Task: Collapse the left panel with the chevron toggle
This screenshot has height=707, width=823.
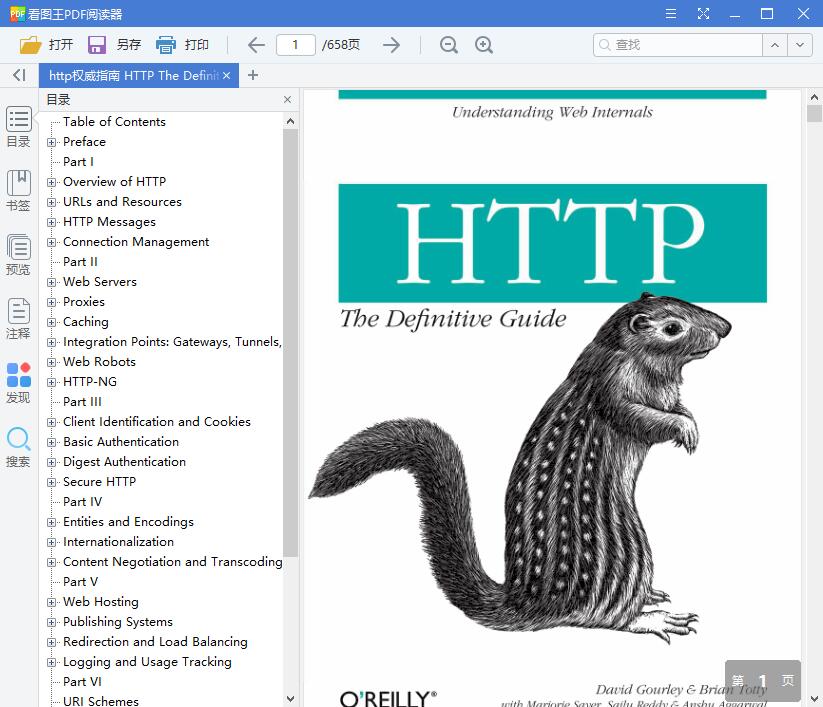Action: 18,75
